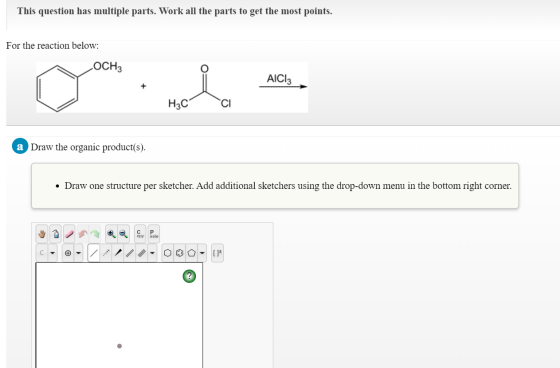Image resolution: width=560 pixels, height=368 pixels.
Task: Click the bracket tool button
Action: 217,253
